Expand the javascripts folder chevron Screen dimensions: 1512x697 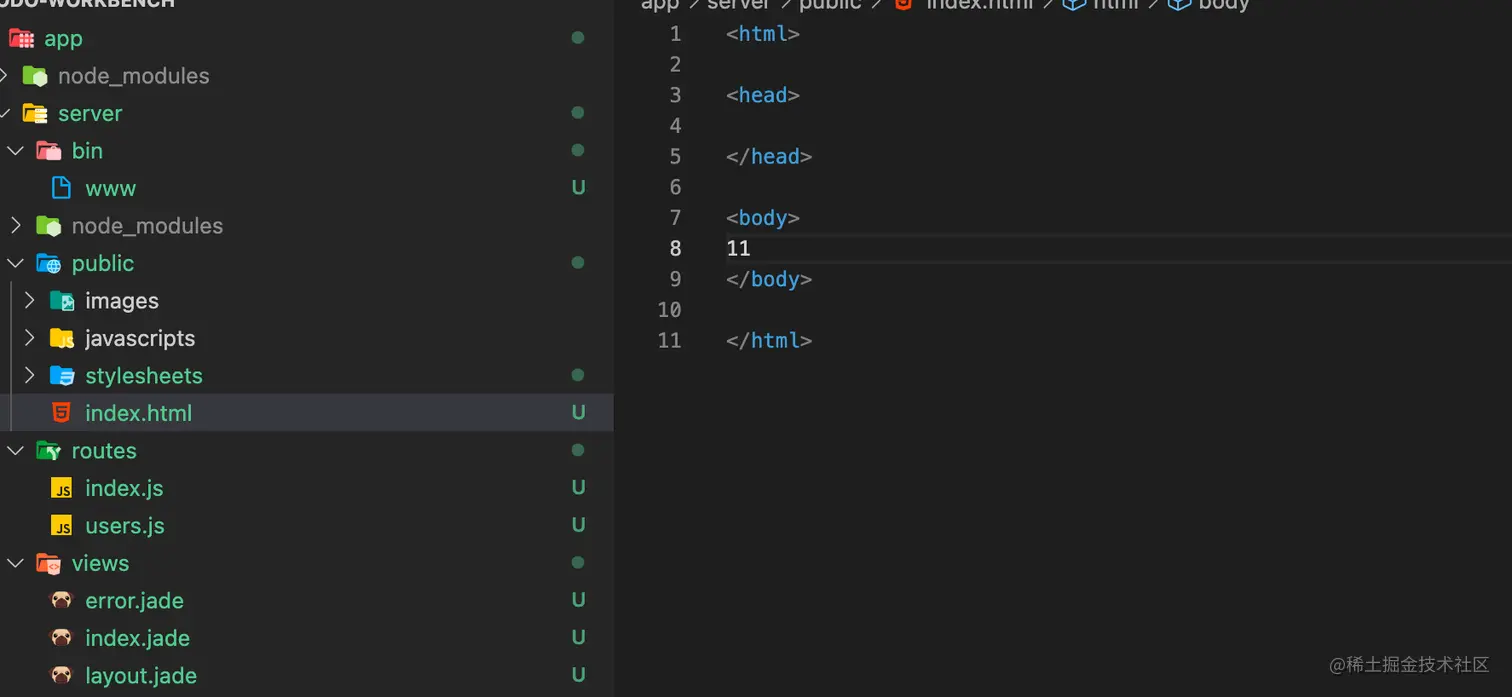[30, 338]
